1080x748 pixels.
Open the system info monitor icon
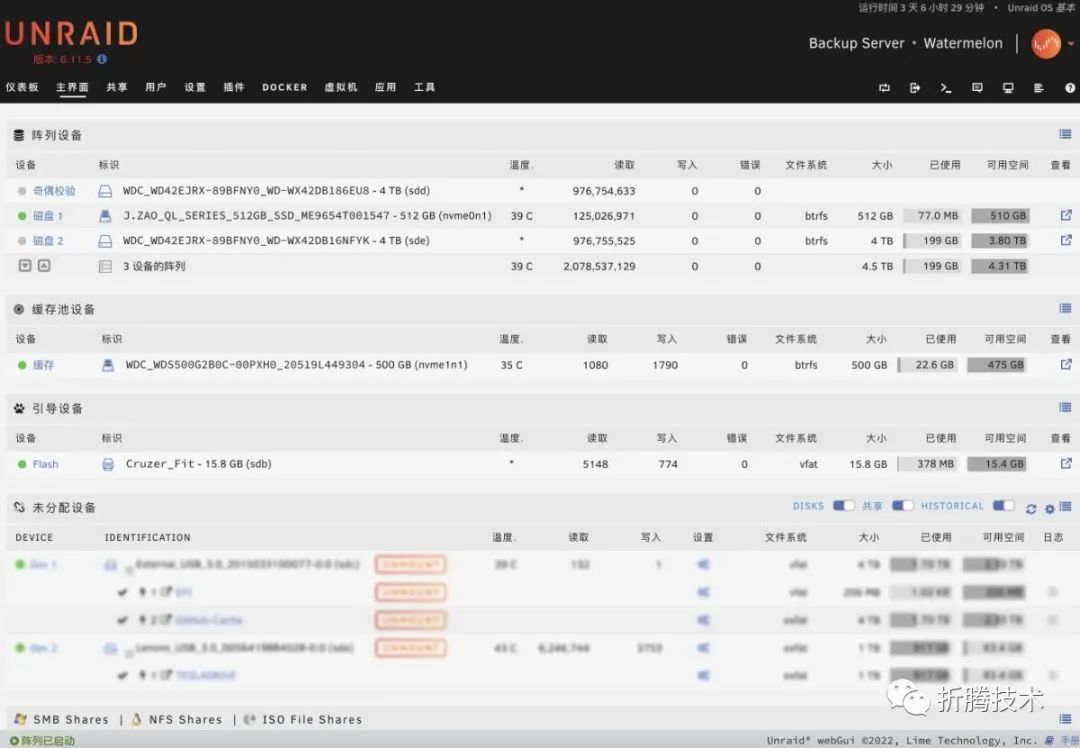coord(1008,87)
